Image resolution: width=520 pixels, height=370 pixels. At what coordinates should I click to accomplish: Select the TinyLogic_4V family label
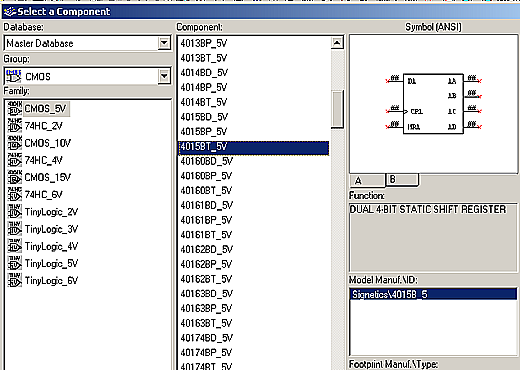point(51,247)
